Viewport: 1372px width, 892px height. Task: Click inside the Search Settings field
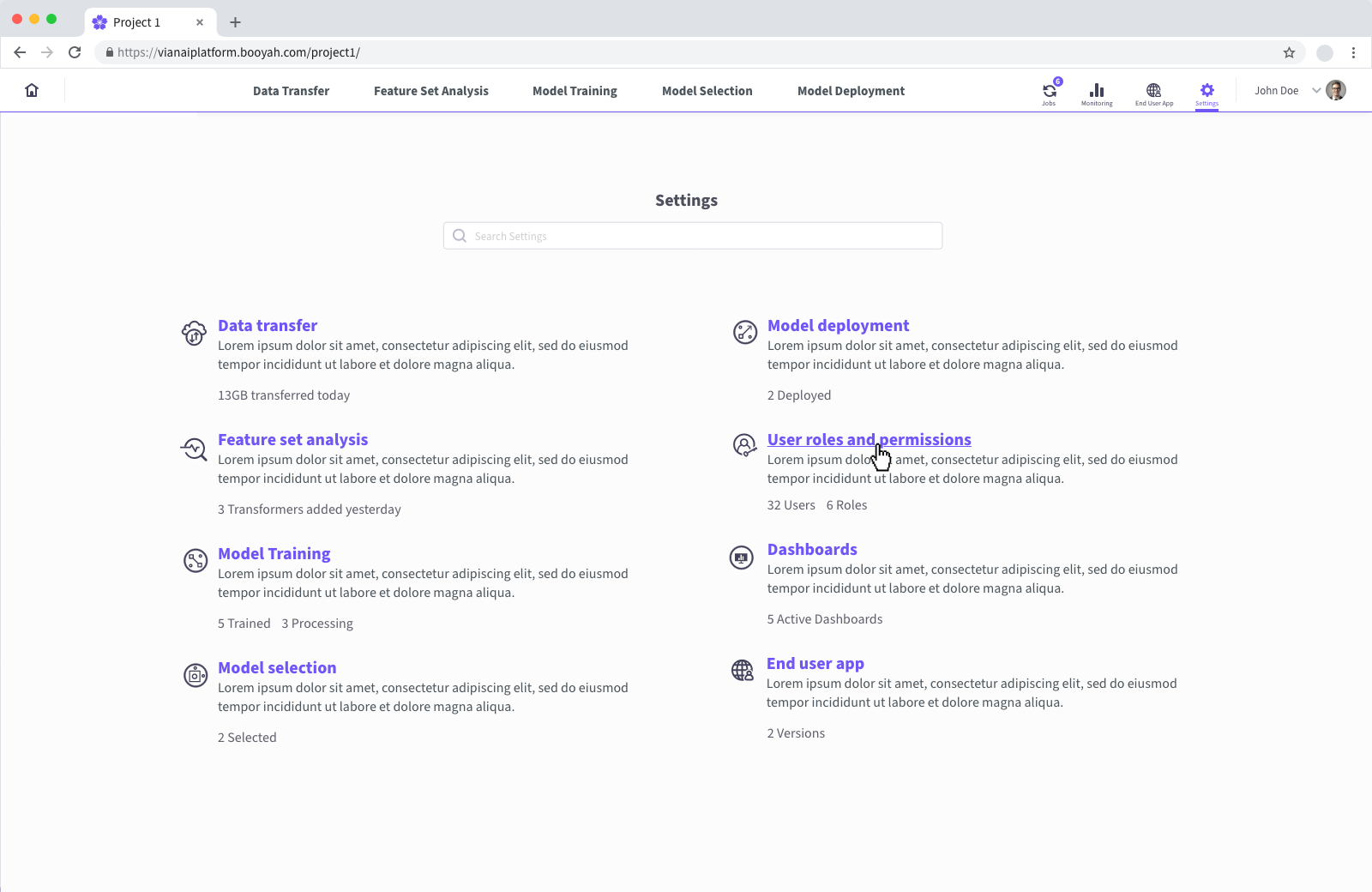[x=693, y=235]
